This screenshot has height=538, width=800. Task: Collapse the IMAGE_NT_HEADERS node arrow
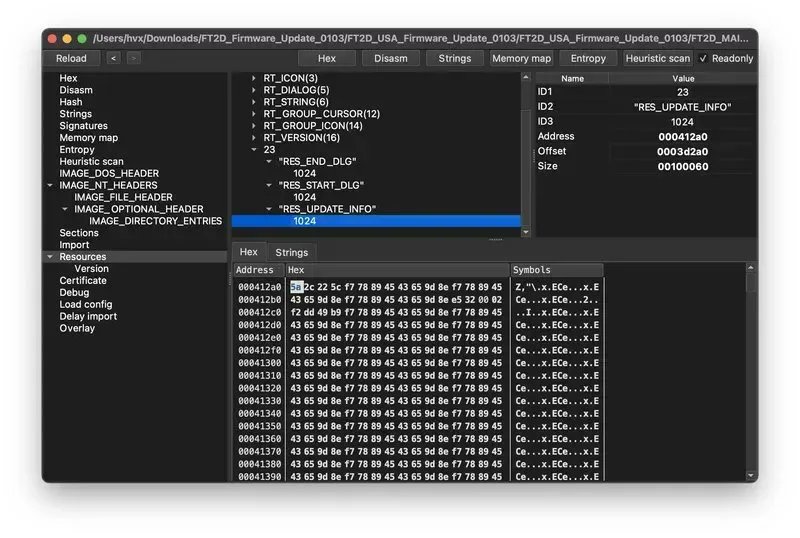coord(51,185)
